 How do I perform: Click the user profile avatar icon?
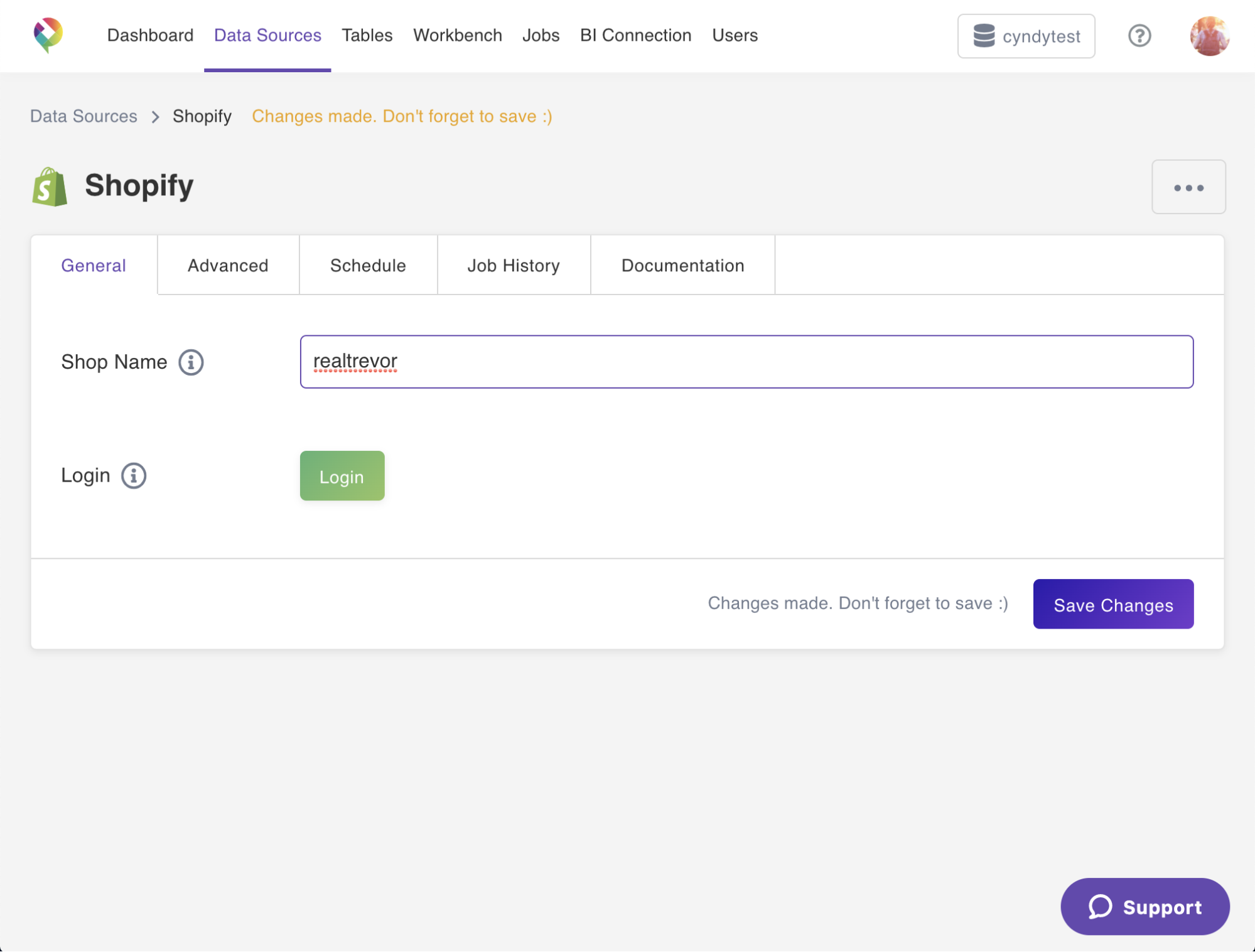1210,36
